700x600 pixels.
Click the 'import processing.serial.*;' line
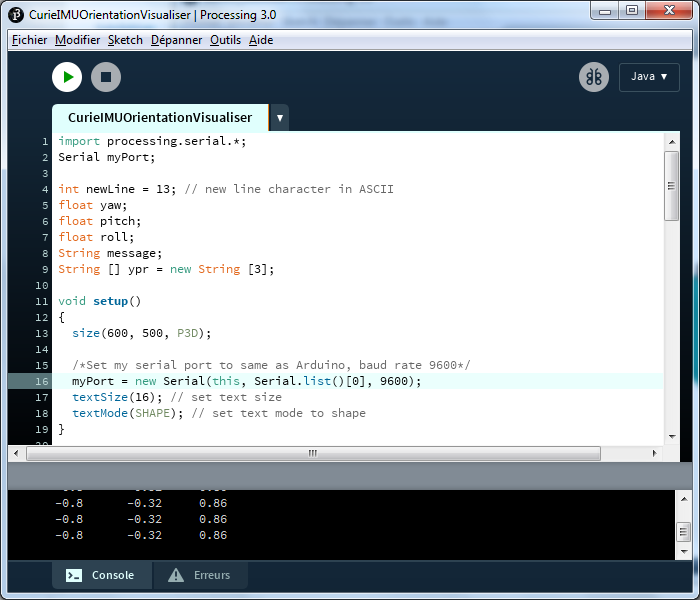152,142
